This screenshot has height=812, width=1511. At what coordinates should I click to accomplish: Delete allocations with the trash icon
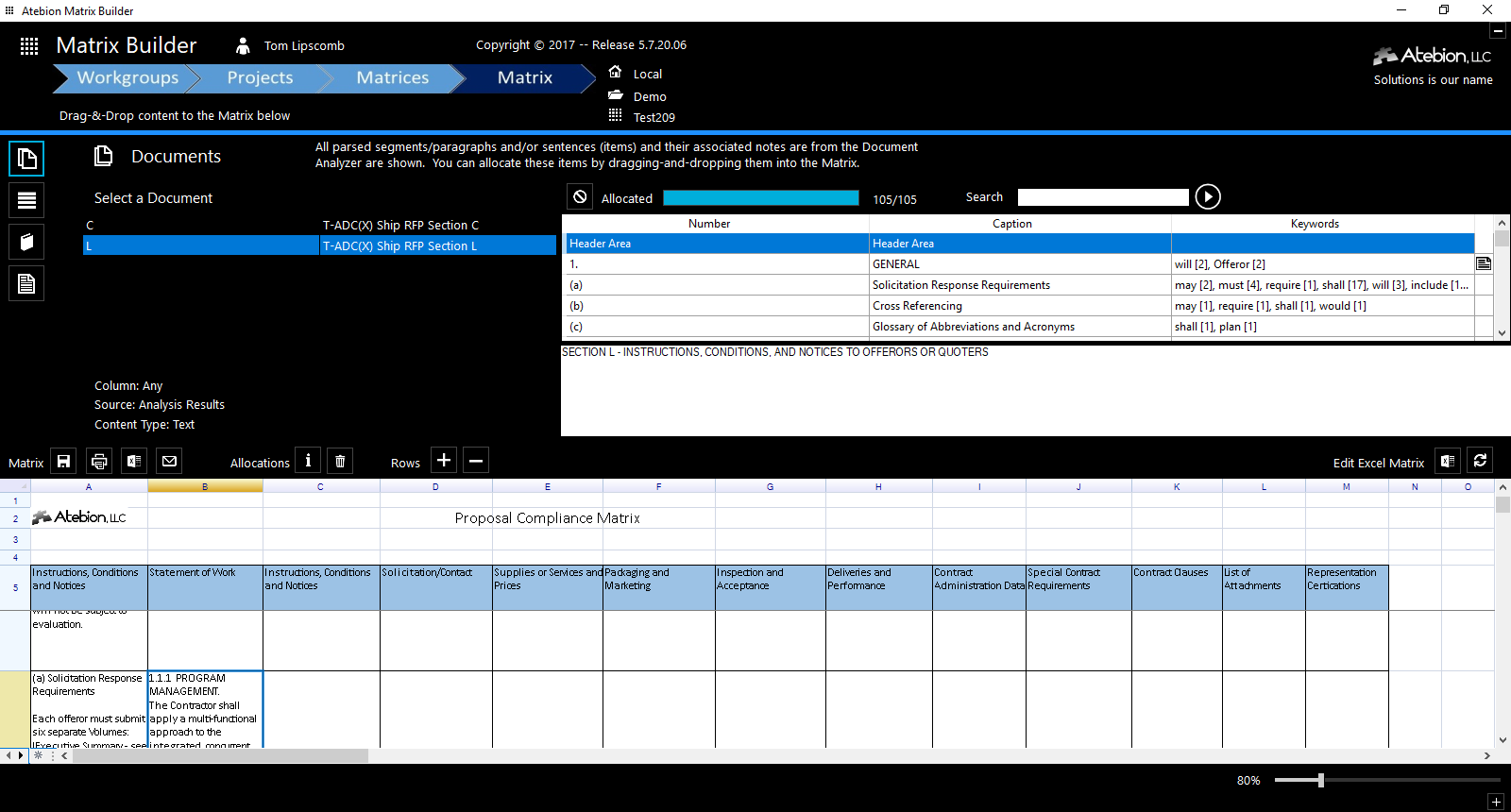[x=340, y=461]
